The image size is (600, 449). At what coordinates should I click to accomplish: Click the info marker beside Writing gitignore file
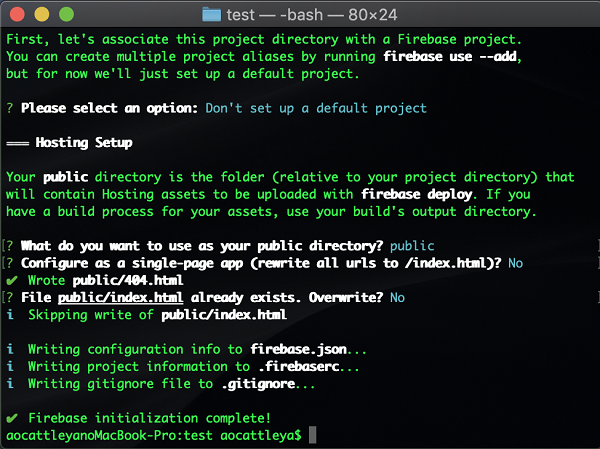pyautogui.click(x=10, y=383)
